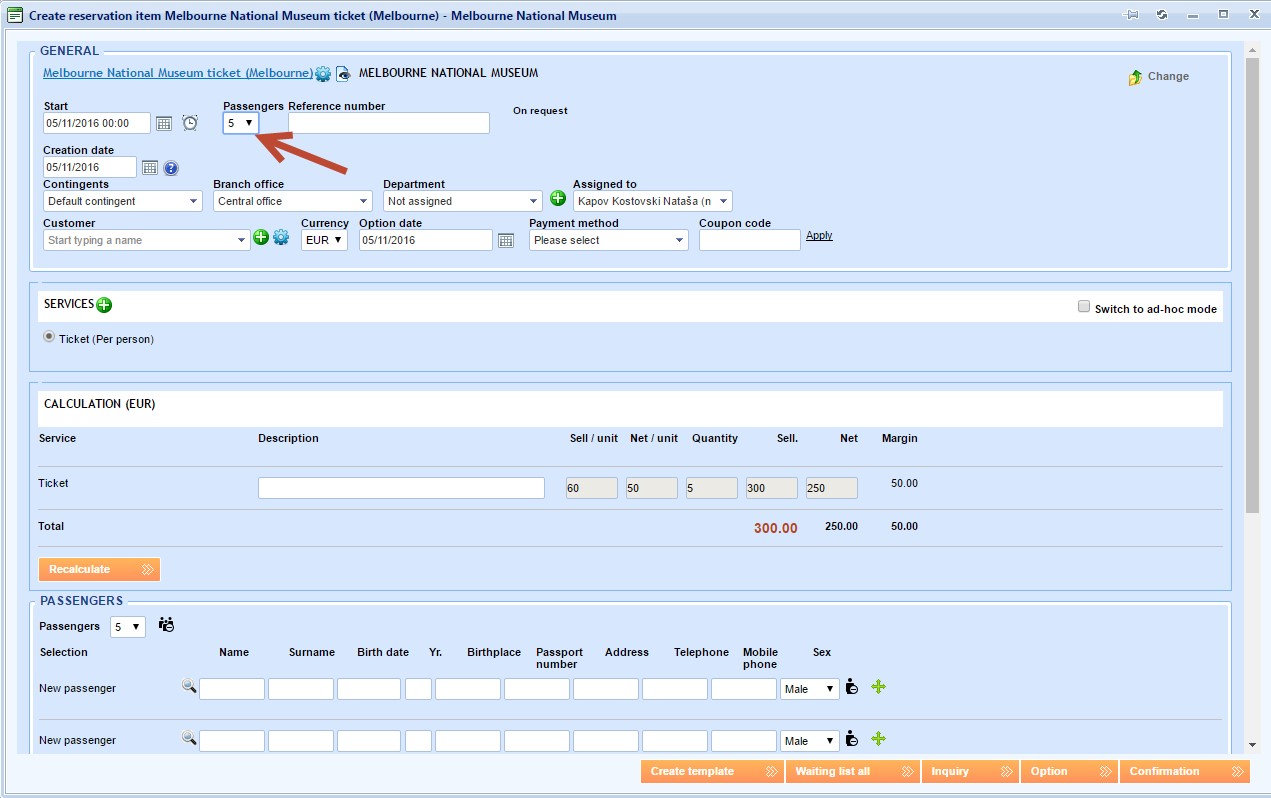Image resolution: width=1271 pixels, height=798 pixels.
Task: Click the red total value 300.00
Action: pos(776,528)
